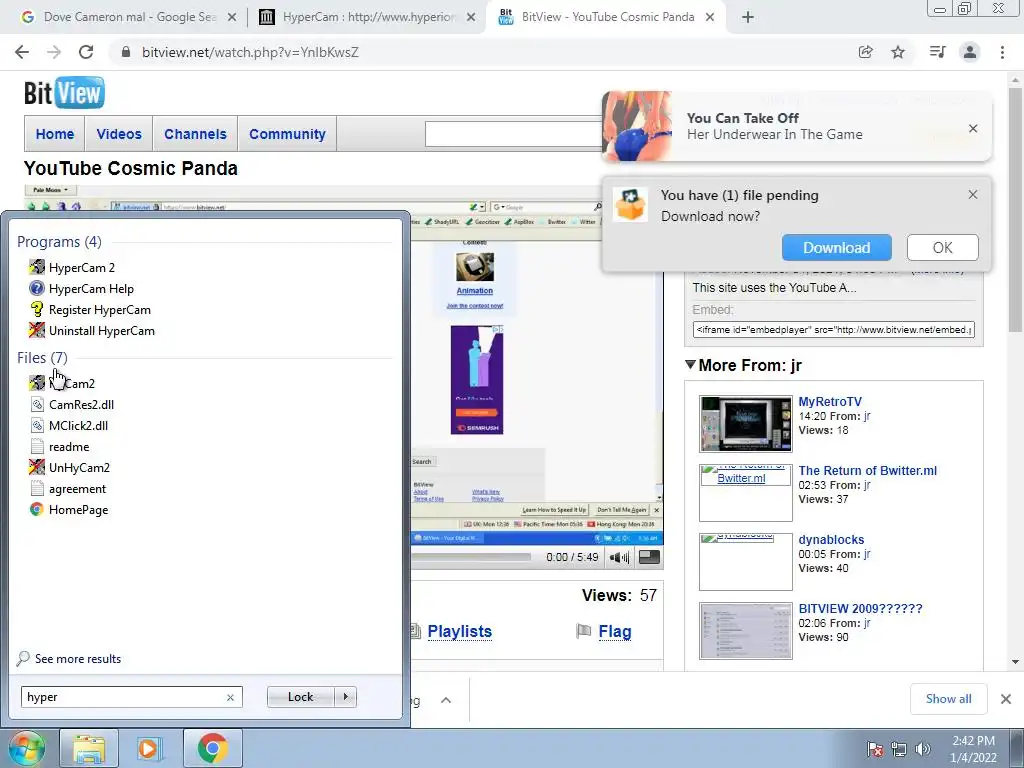Viewport: 1024px width, 768px height.
Task: Open the Channels navigation item
Action: click(195, 134)
